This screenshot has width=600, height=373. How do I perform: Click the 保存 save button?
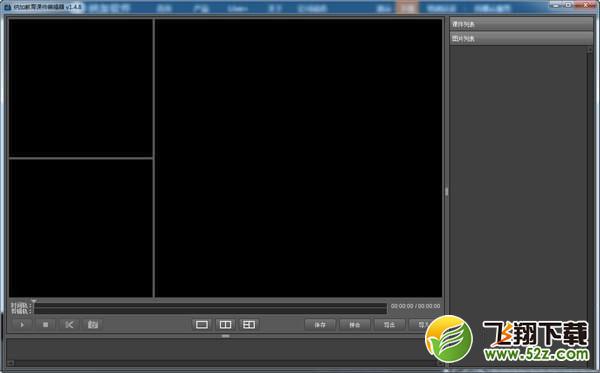click(320, 325)
